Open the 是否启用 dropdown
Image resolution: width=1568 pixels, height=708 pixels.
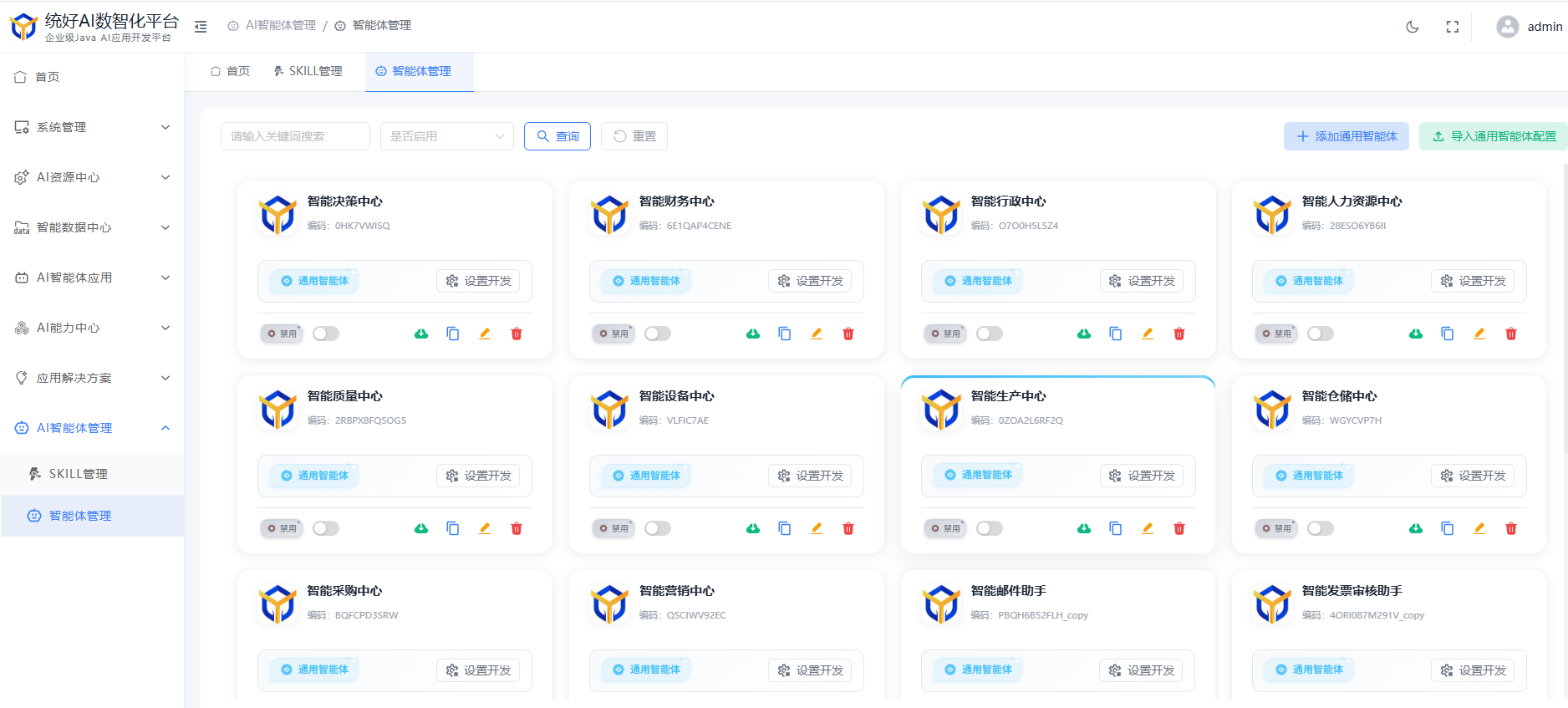(447, 136)
